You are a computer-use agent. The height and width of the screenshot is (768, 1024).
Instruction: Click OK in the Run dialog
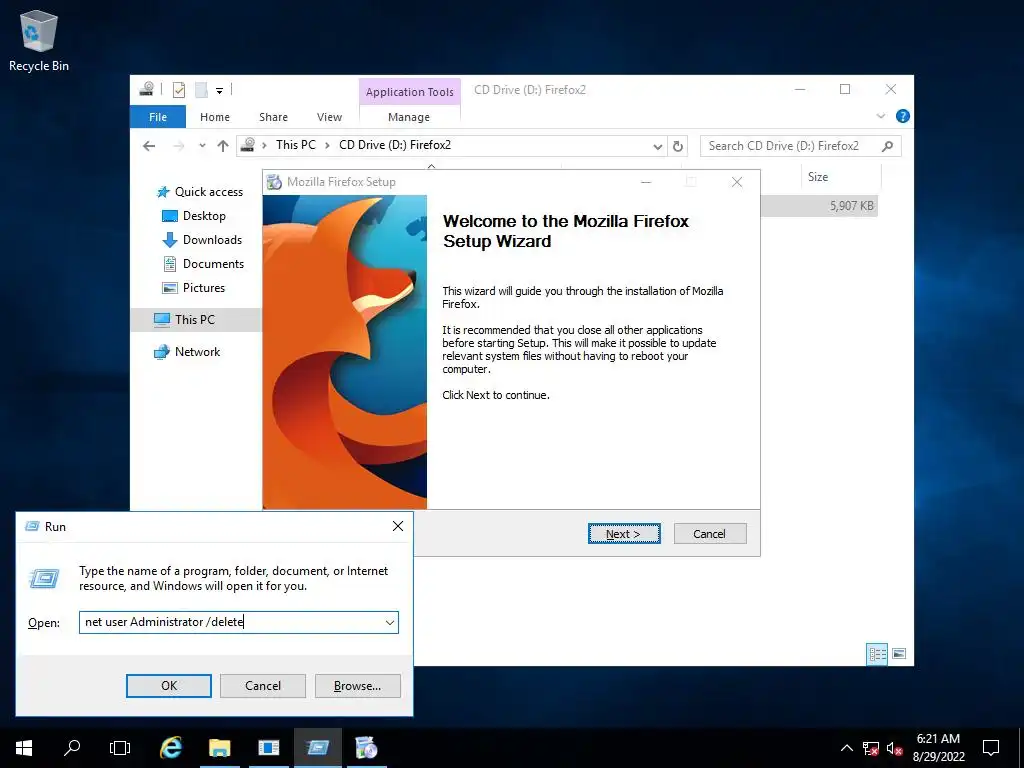(168, 686)
